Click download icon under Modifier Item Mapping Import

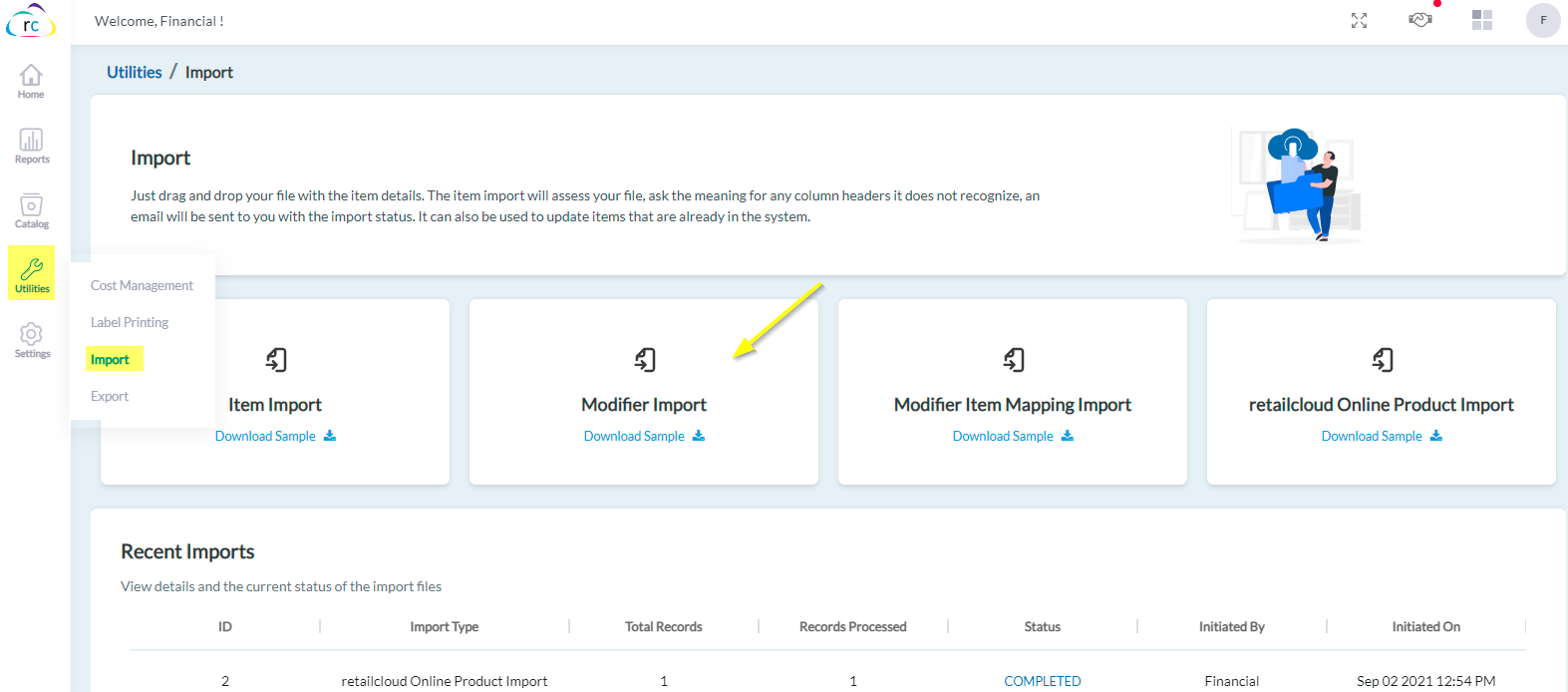point(1068,436)
